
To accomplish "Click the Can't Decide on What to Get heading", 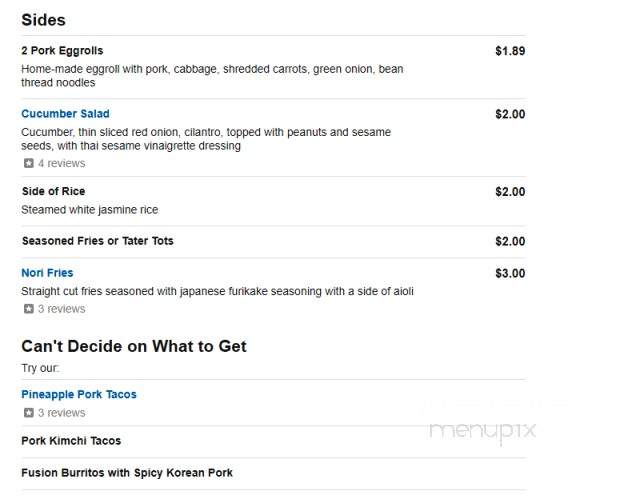I will click(x=134, y=346).
